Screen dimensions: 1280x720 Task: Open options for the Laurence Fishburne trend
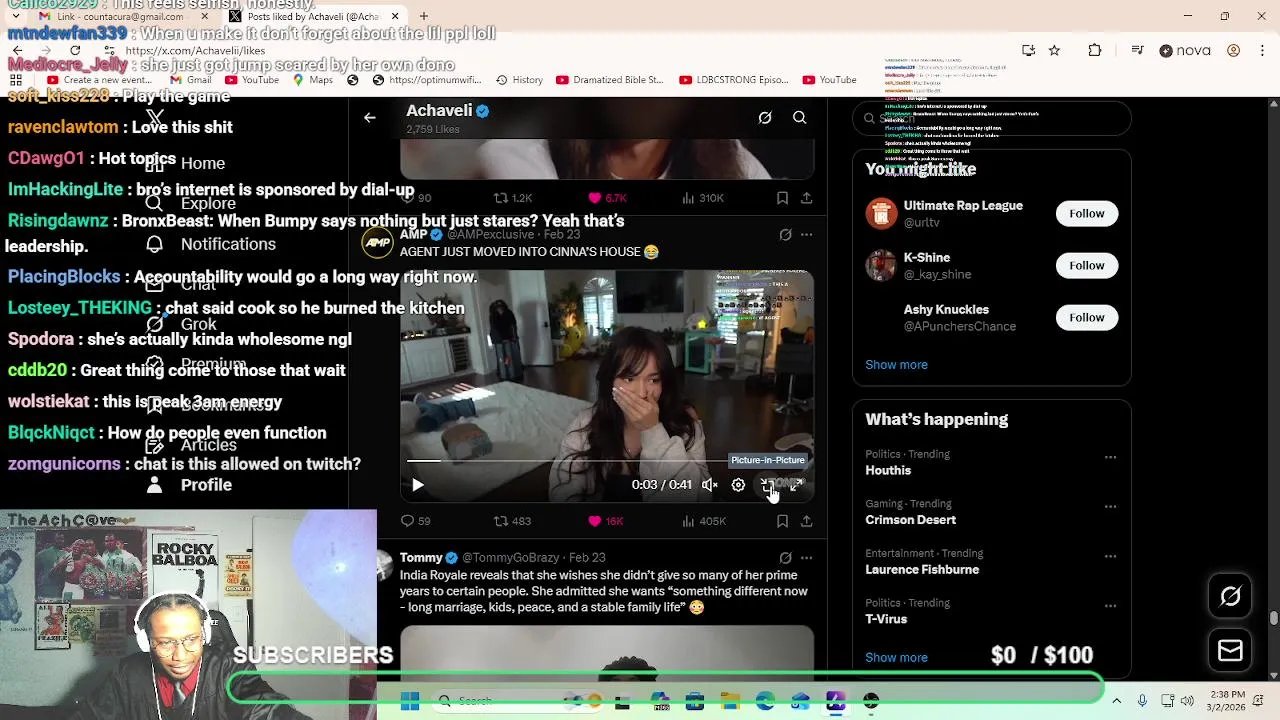[1110, 556]
